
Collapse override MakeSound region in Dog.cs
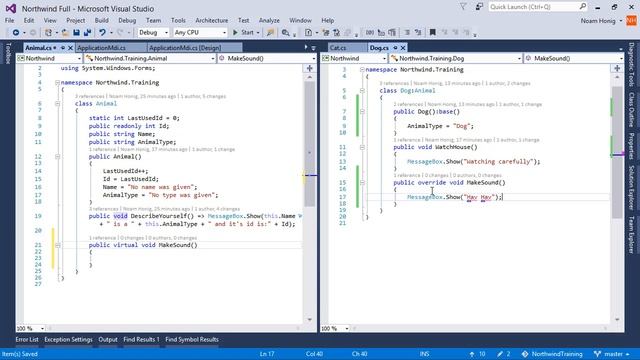[362, 182]
